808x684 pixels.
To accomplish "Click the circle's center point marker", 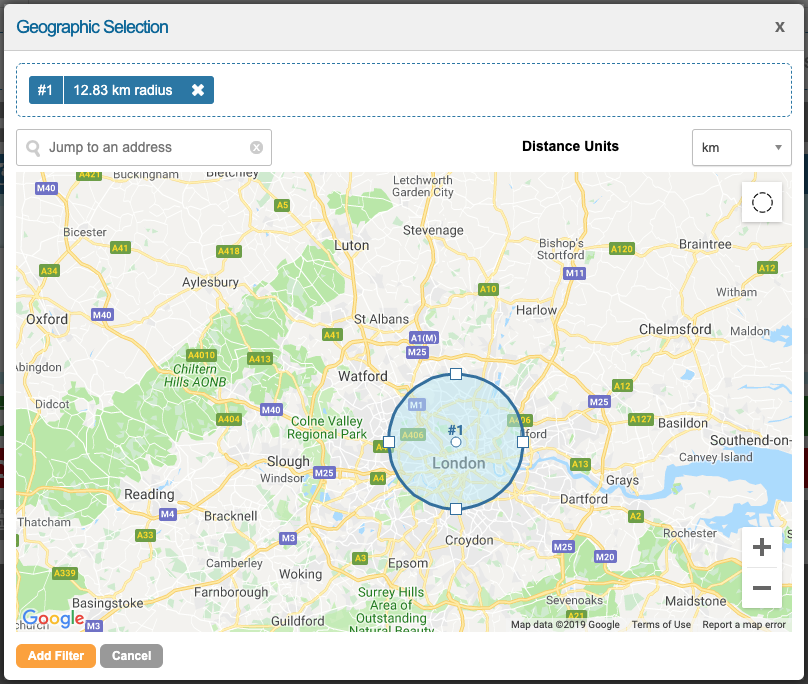I will point(456,441).
